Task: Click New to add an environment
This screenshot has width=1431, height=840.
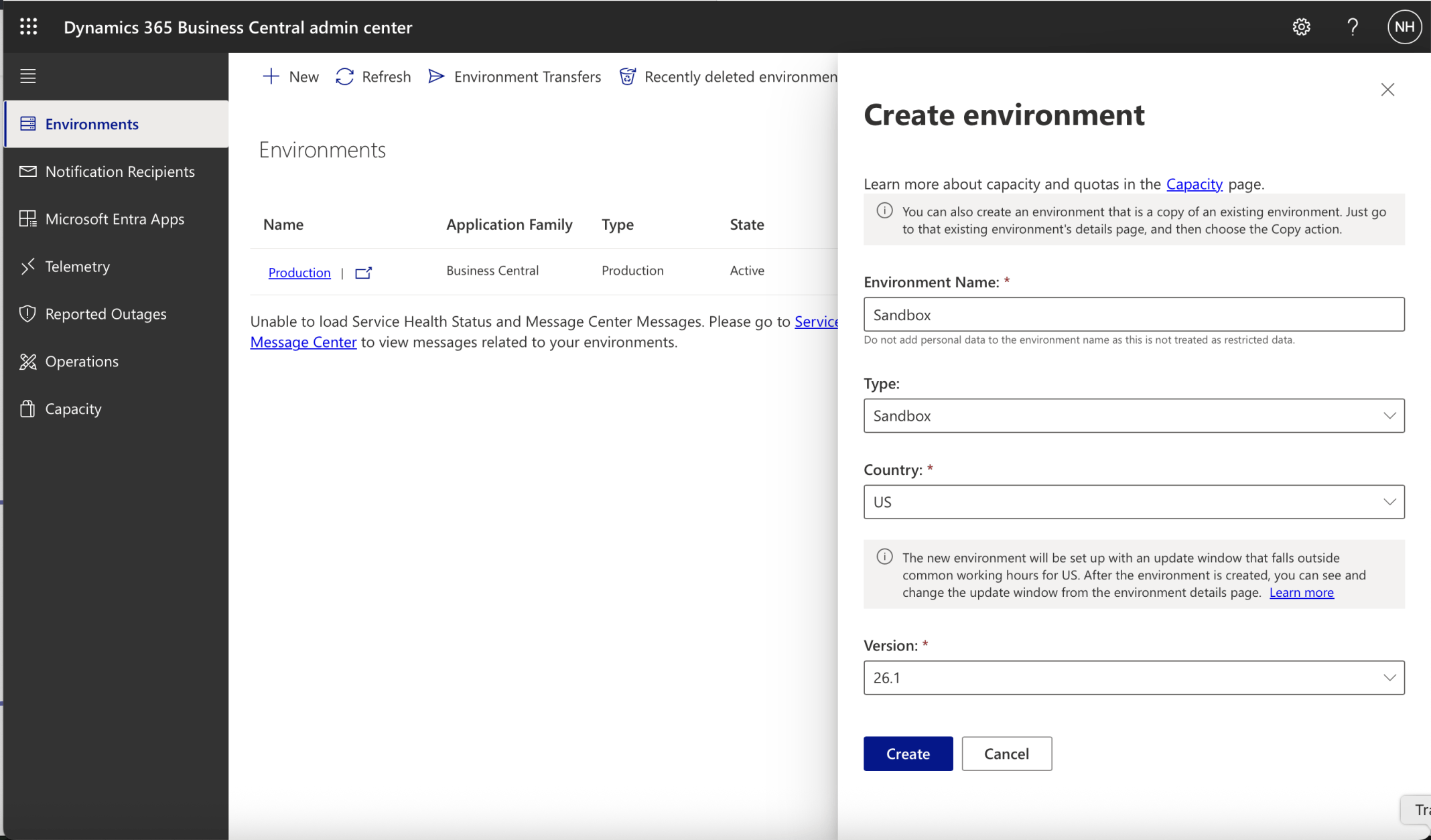Action: (x=291, y=77)
